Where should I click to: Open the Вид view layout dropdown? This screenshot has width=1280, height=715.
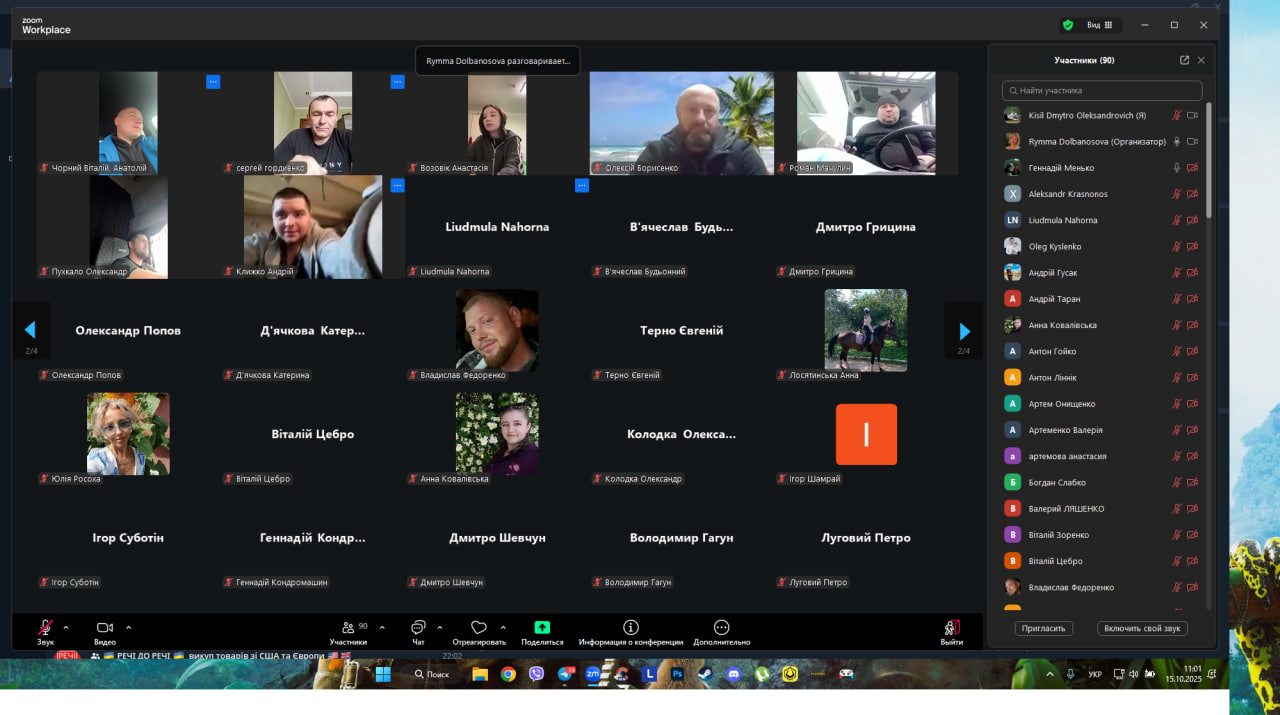coord(1100,25)
